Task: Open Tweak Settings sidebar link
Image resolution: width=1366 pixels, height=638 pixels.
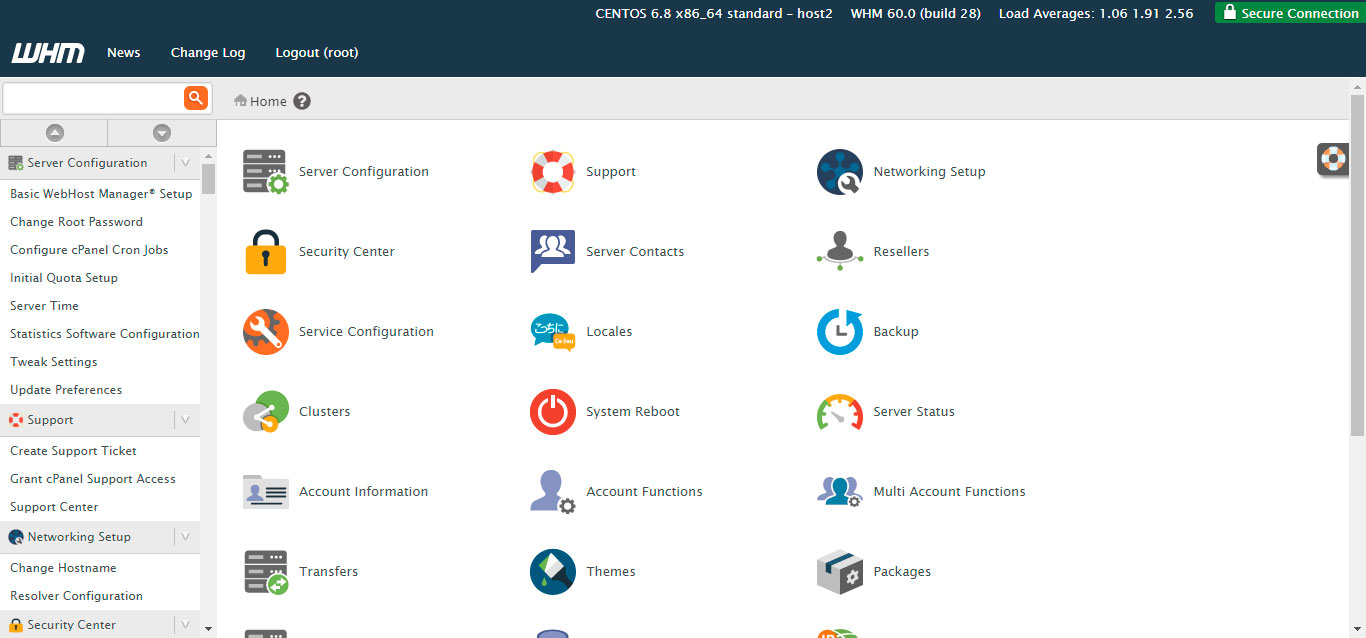Action: coord(54,362)
